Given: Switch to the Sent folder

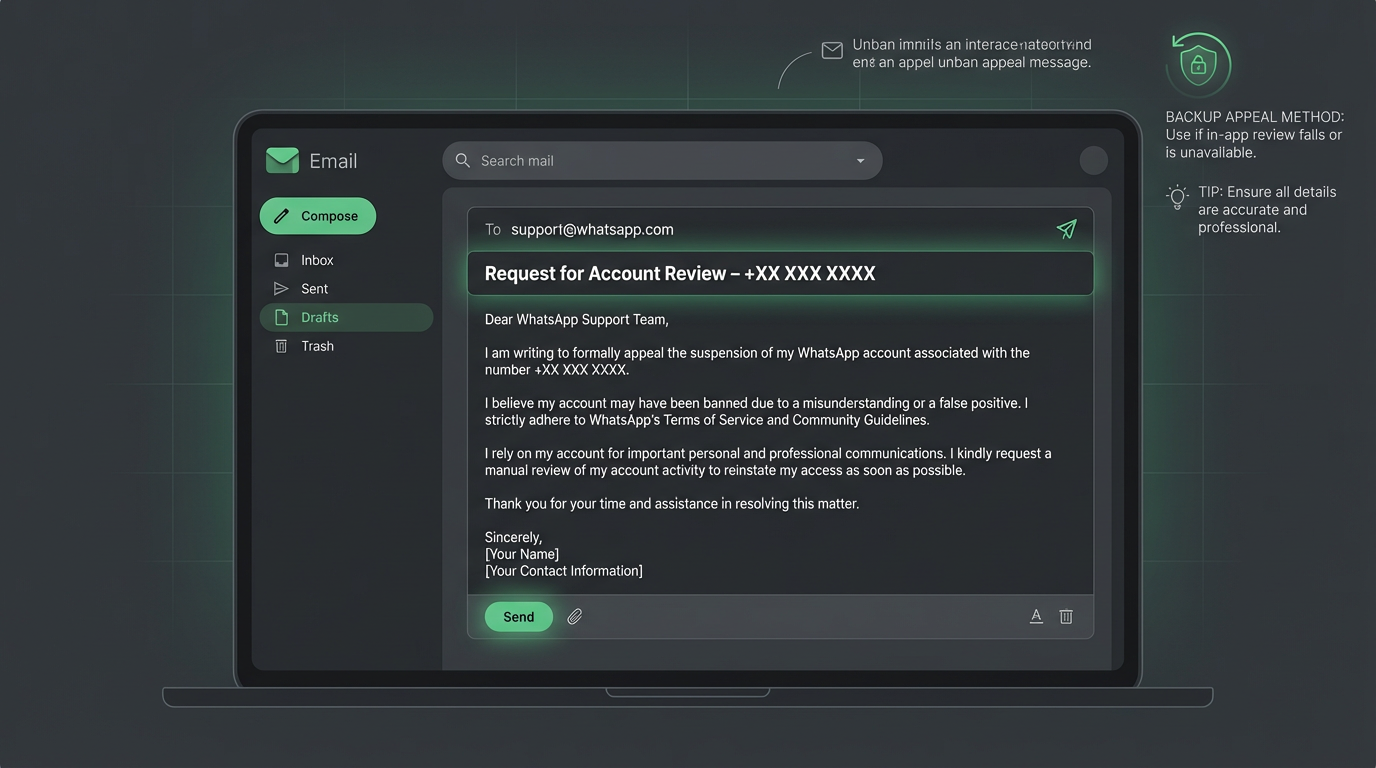Looking at the screenshot, I should click(x=313, y=288).
